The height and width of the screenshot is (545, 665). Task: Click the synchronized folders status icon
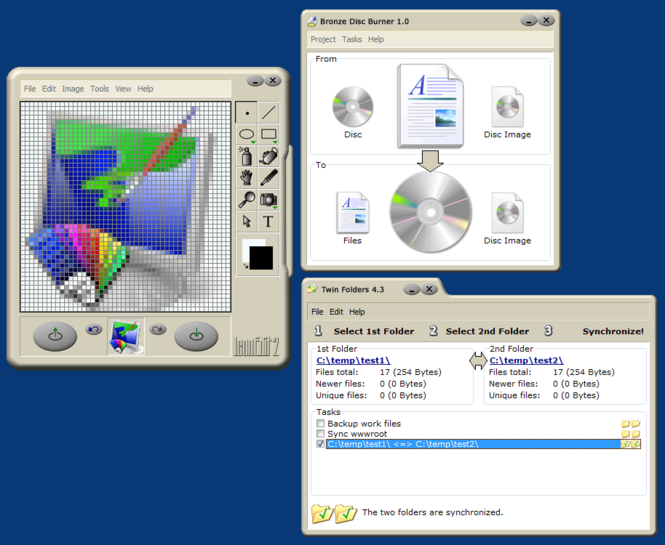click(334, 513)
